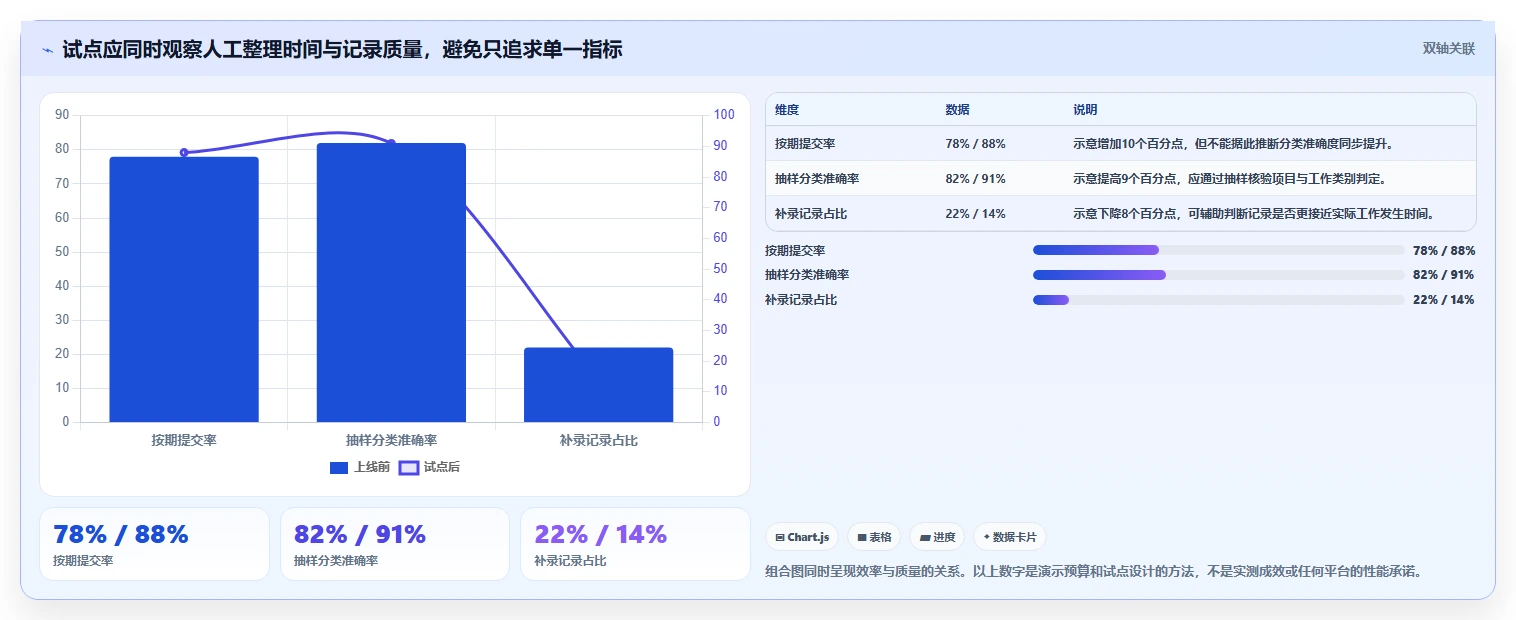1516x620 pixels.
Task: Click the header title 试点应同时观察人工整理时间
Action: pyautogui.click(x=342, y=49)
